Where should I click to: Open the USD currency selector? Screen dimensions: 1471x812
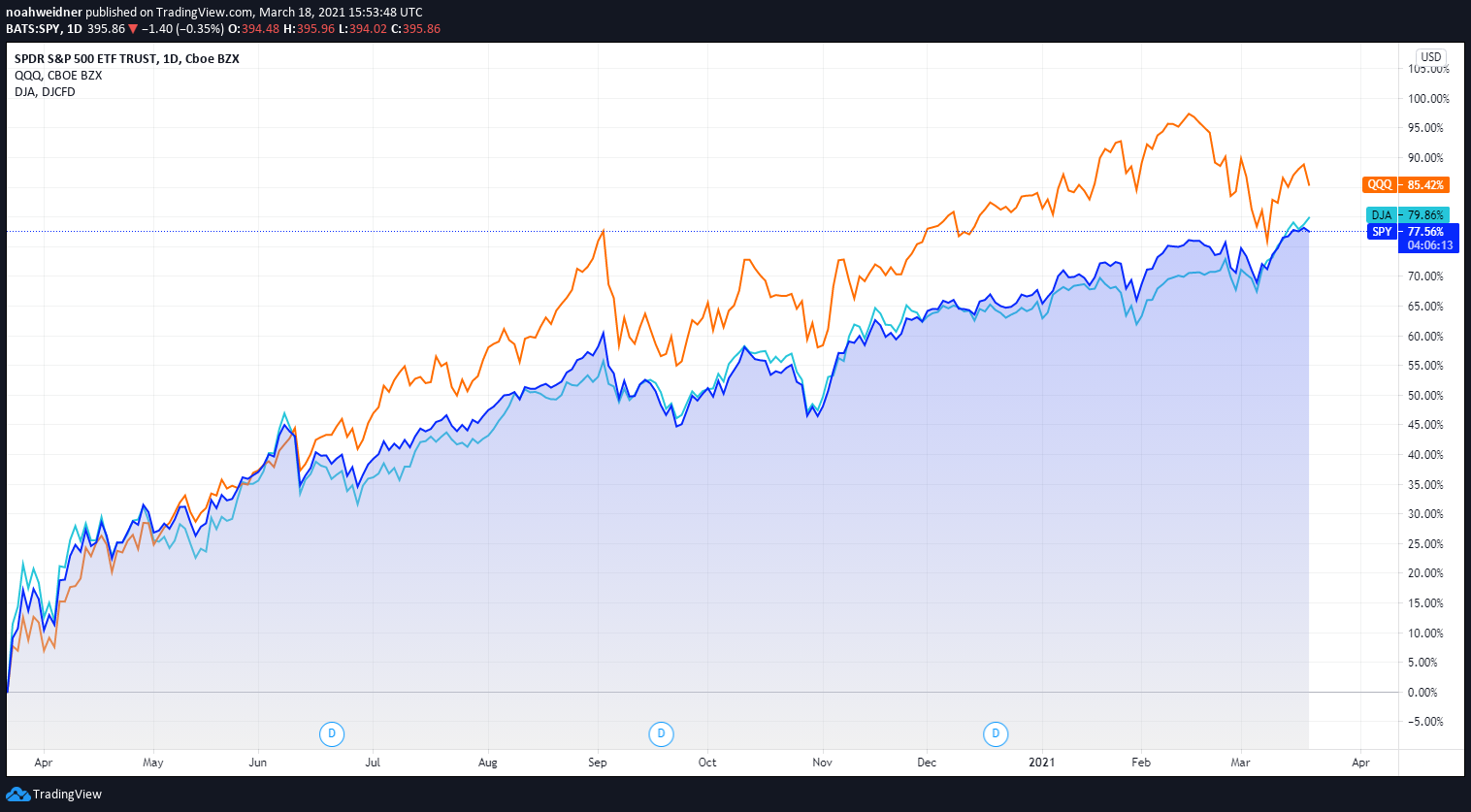1431,56
